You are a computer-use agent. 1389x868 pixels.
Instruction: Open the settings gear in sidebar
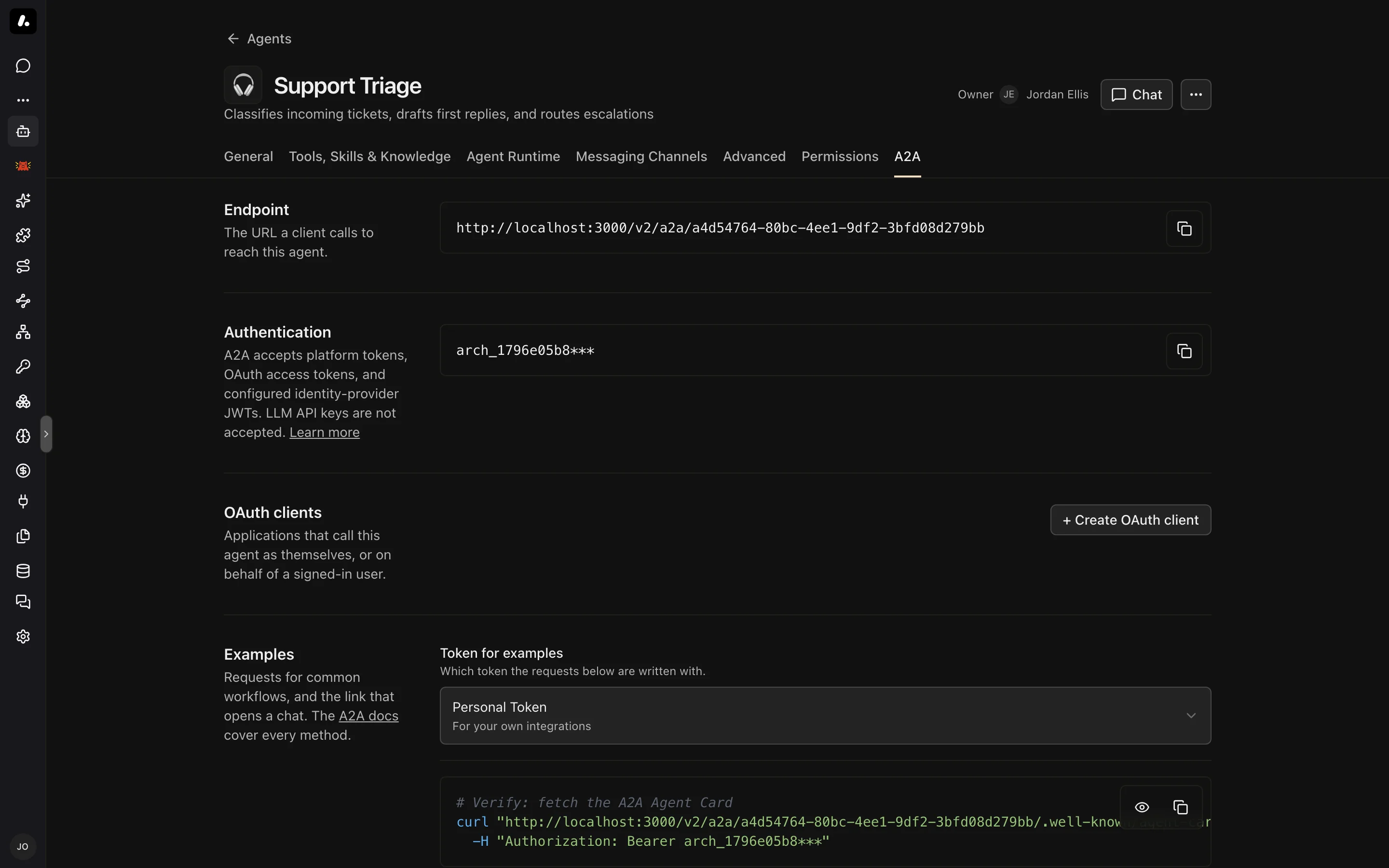[23, 637]
